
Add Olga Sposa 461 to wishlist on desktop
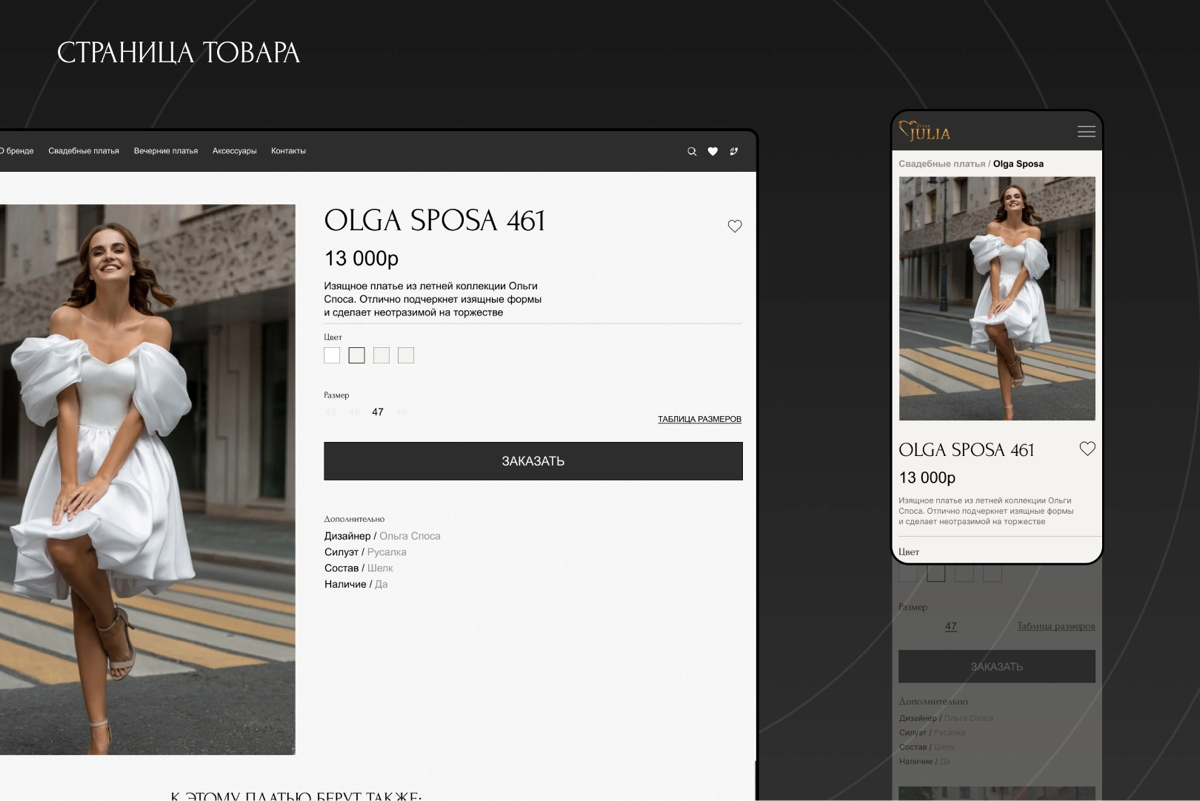click(735, 226)
